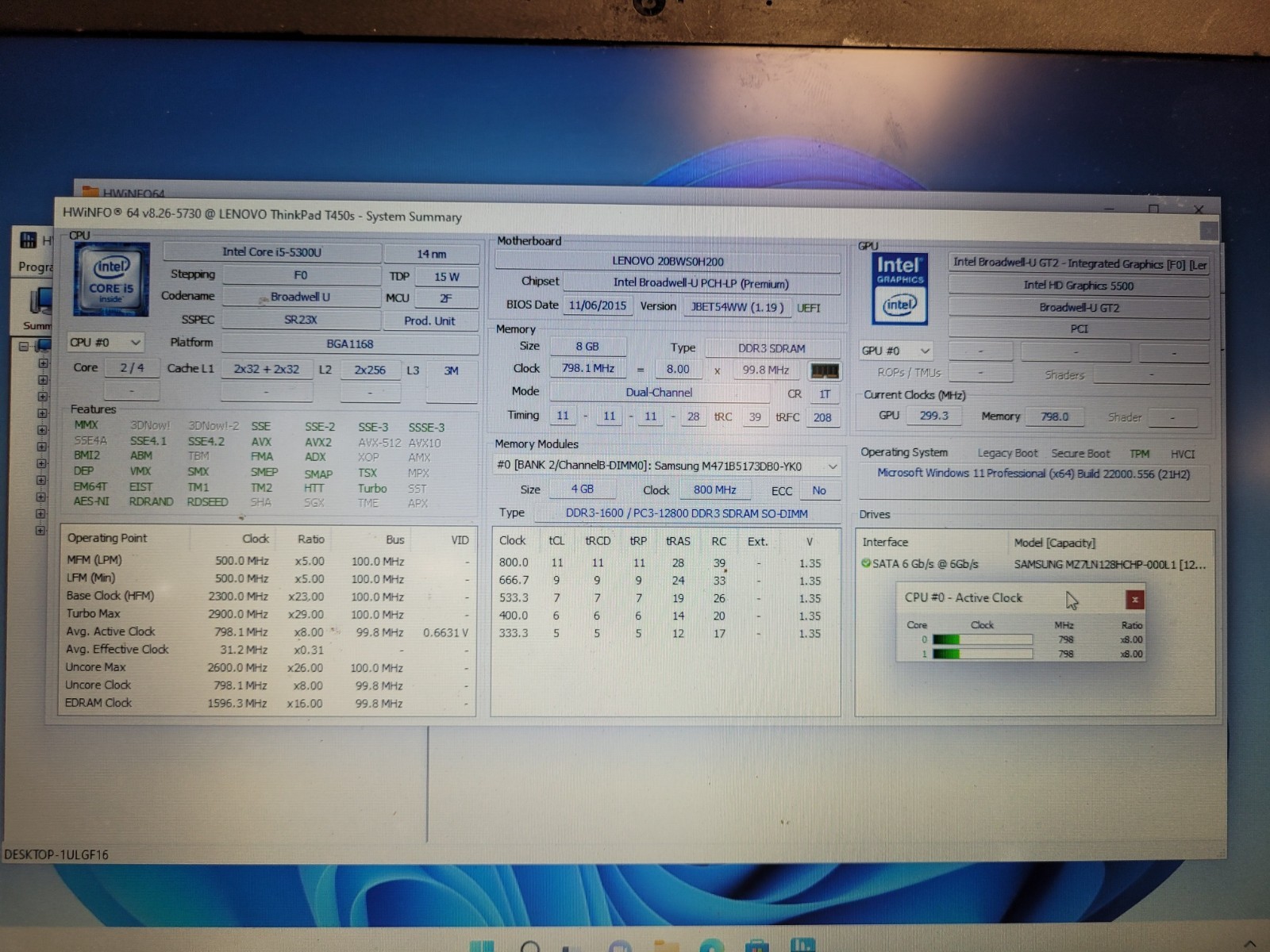Click the Prod. Unit field
Screen dimensions: 1270x952
[429, 321]
